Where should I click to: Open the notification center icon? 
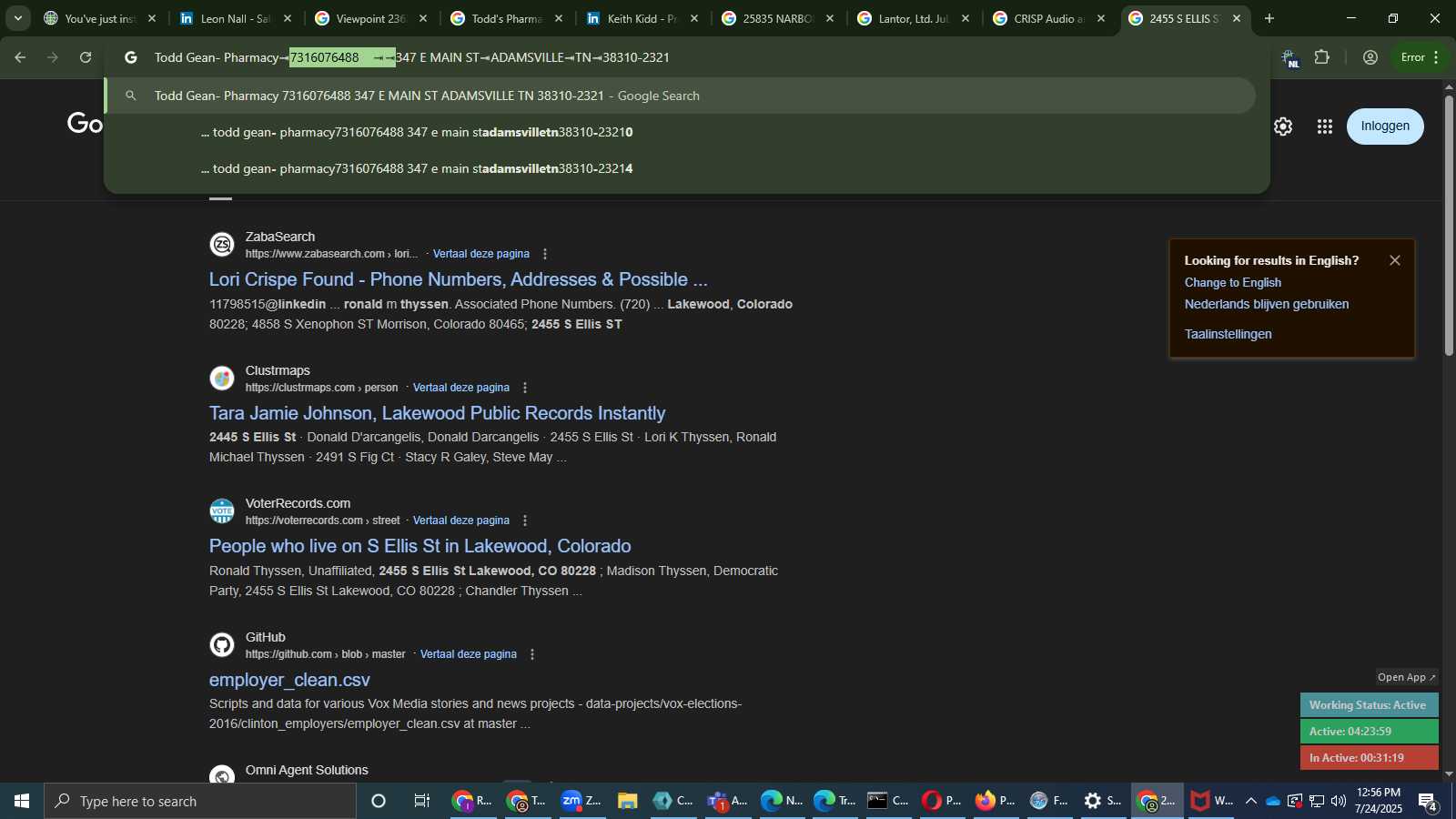(1428, 802)
